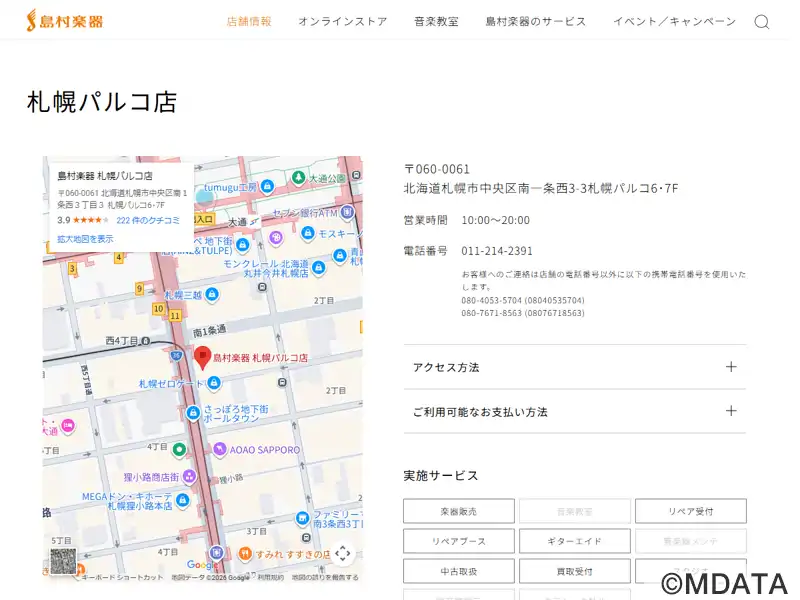Click the リペア受付 service button

click(691, 511)
